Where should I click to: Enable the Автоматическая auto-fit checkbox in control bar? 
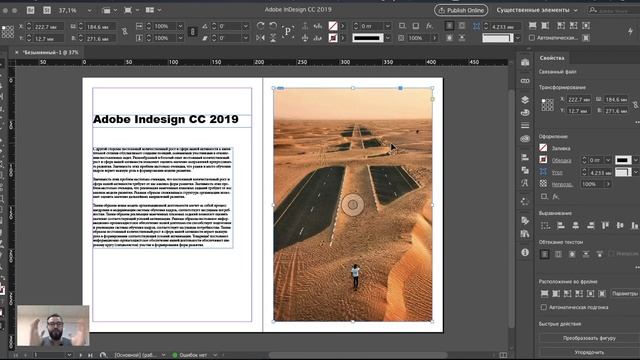coord(531,38)
